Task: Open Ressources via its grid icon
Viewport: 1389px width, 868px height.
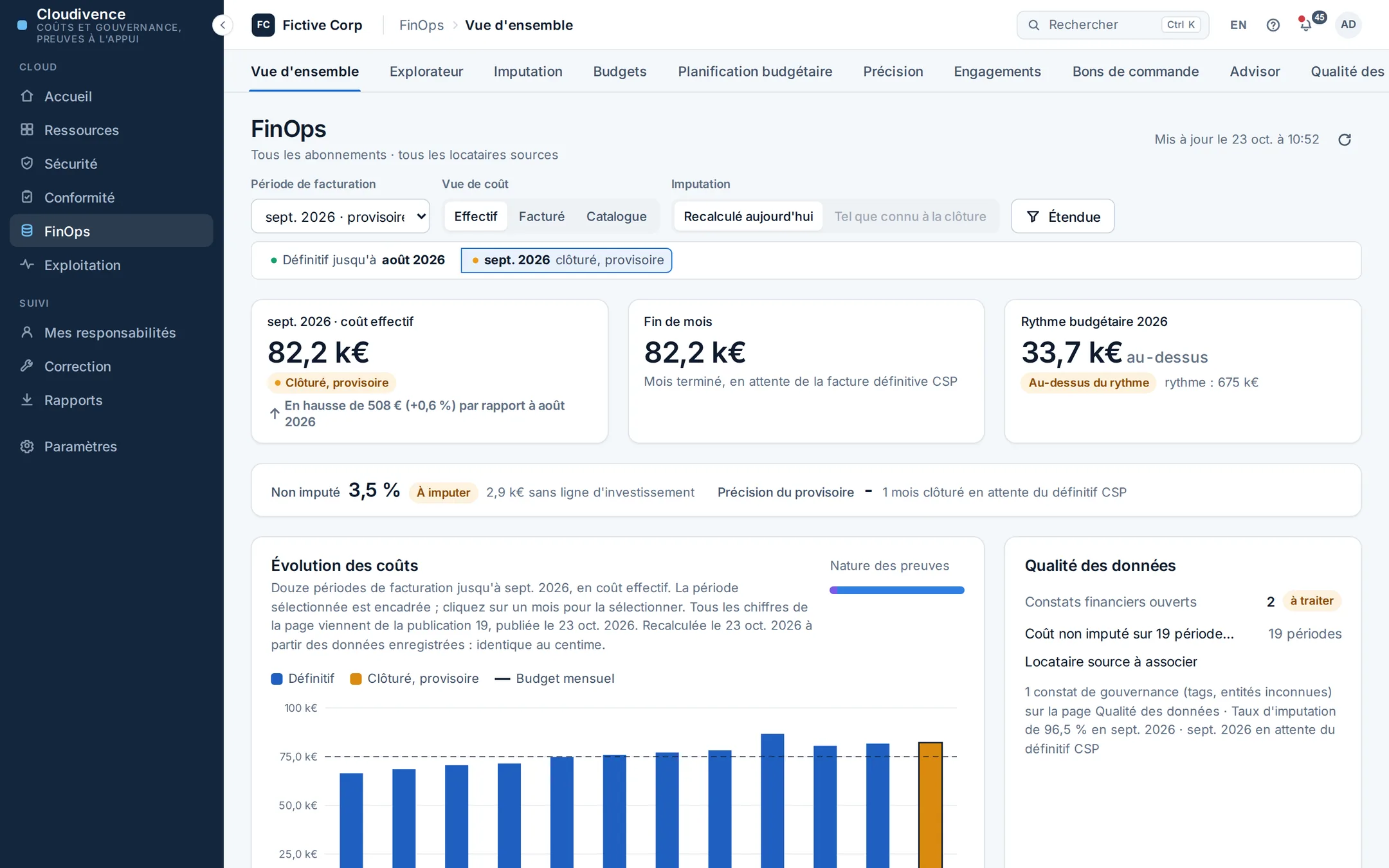Action: tap(27, 129)
